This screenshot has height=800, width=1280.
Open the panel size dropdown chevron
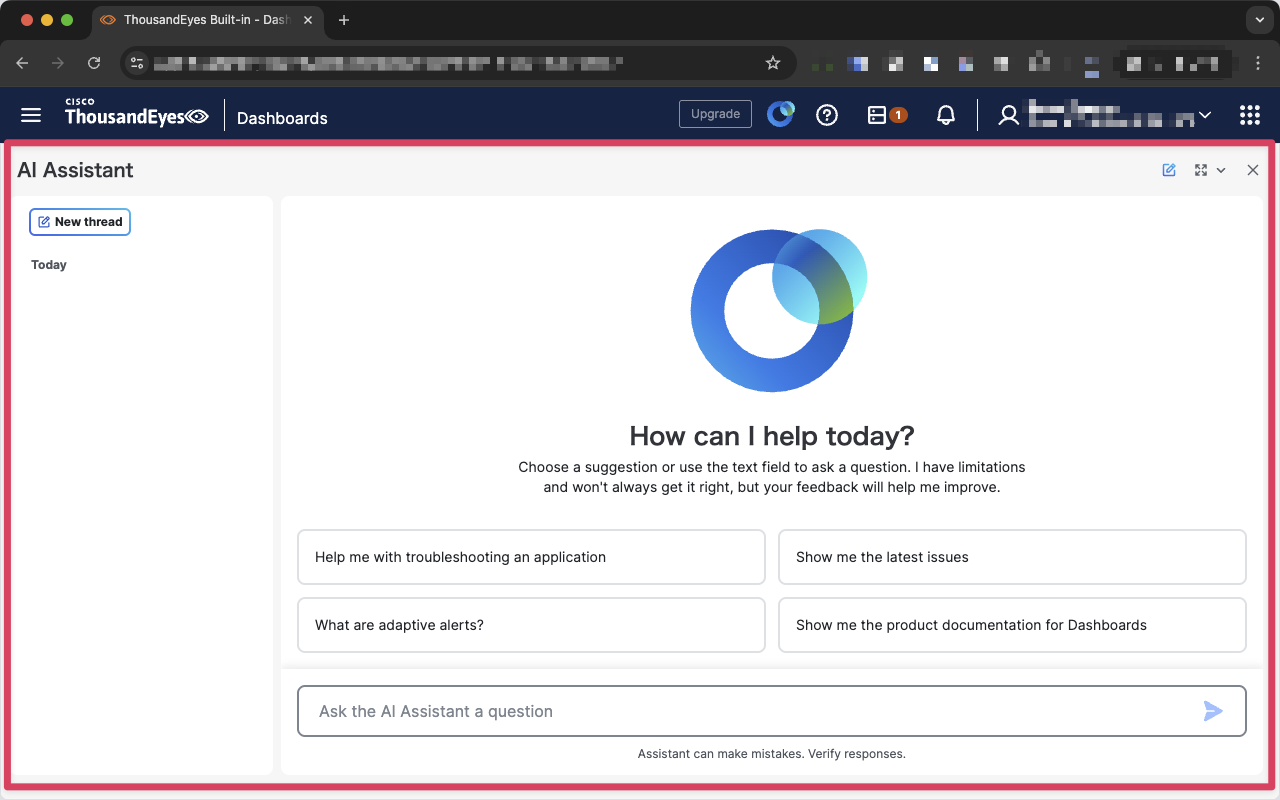pyautogui.click(x=1221, y=171)
